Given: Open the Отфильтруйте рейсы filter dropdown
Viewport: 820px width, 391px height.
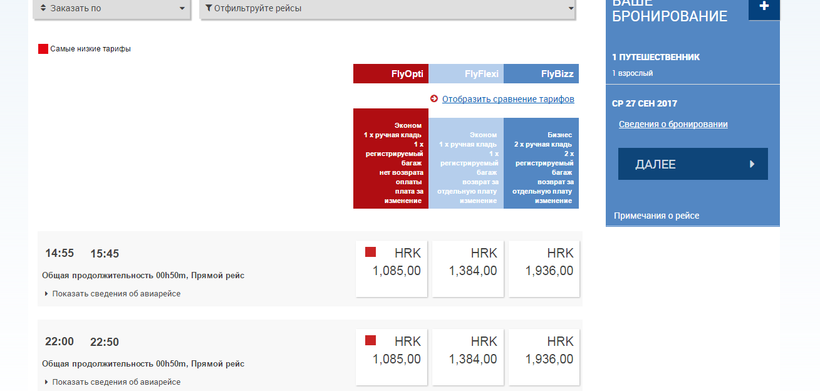Looking at the screenshot, I should tap(388, 9).
